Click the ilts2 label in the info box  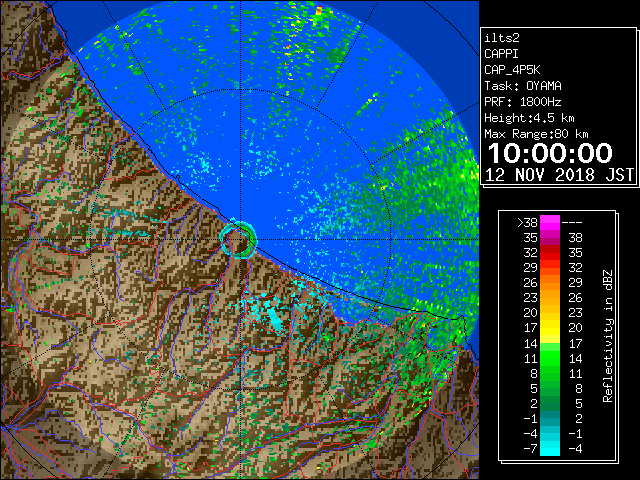point(502,38)
